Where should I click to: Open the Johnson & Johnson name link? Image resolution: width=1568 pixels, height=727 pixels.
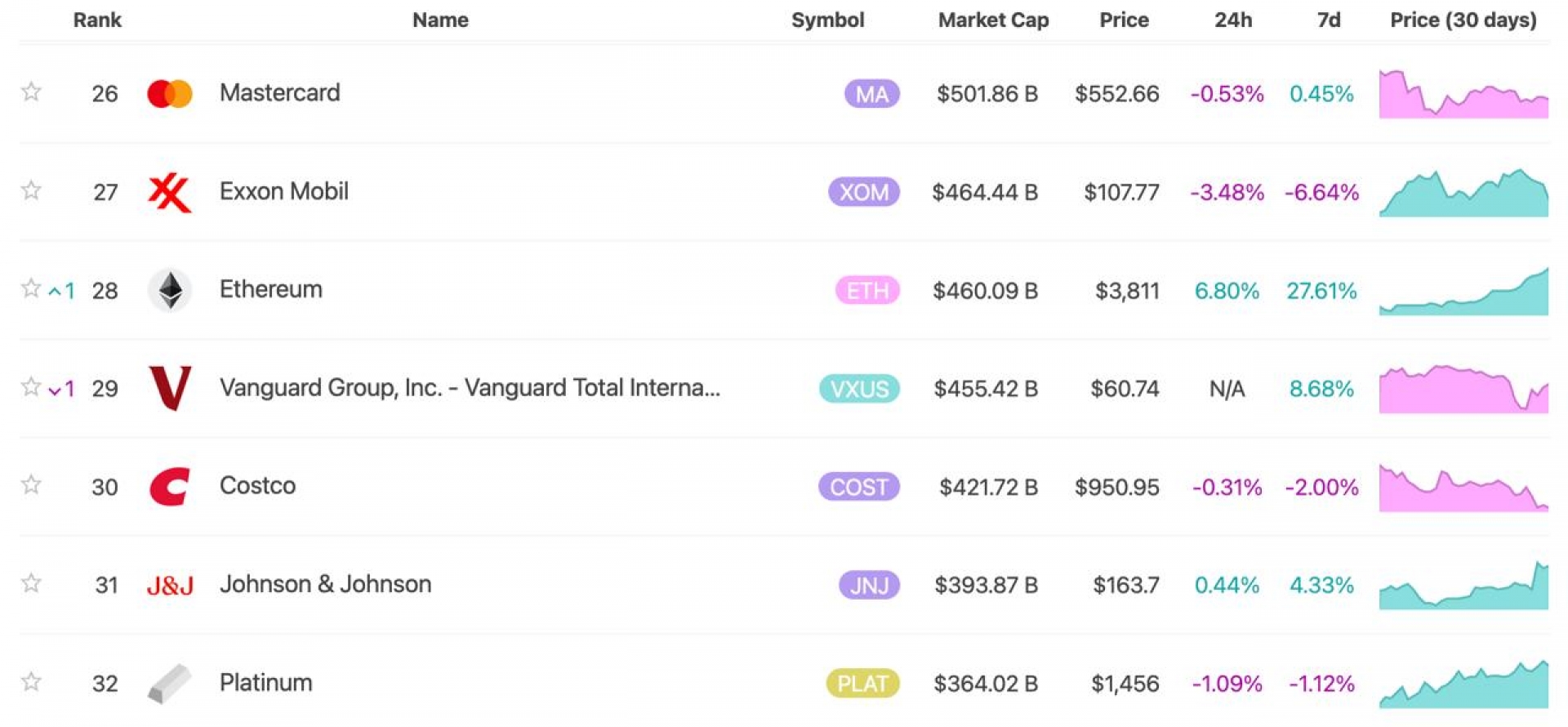click(325, 584)
